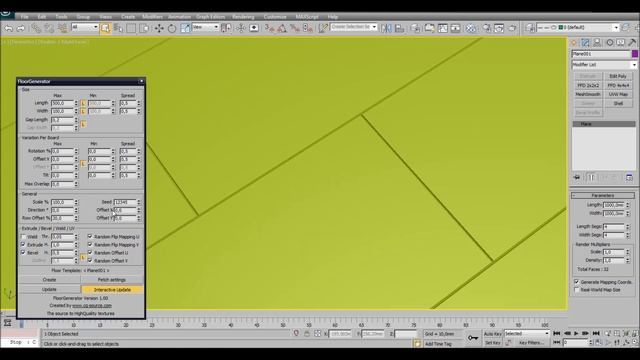Click the large key icon Set Keys
The image size is (640, 360).
coord(473,338)
